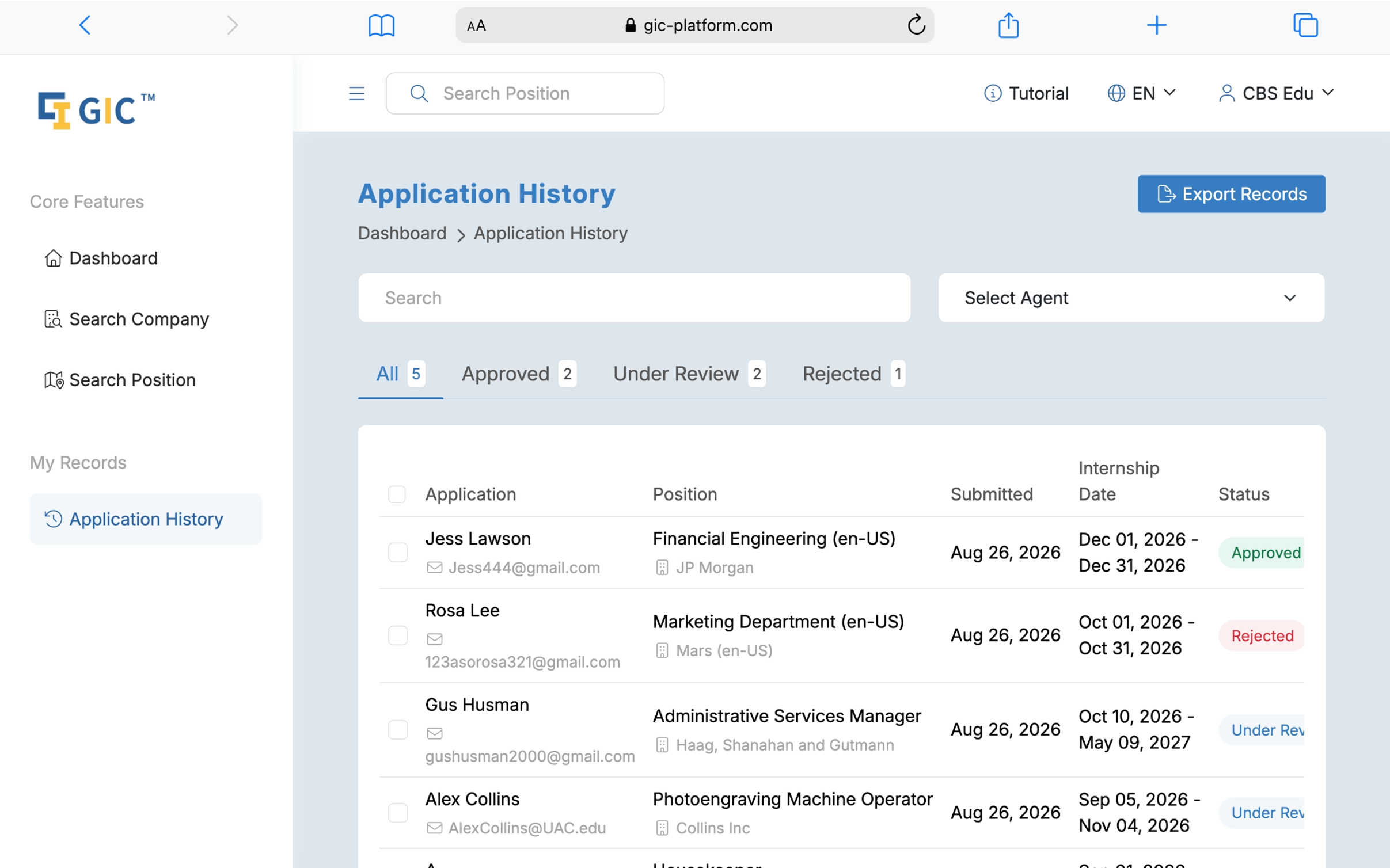Click 'Photoengraving Machine Operator' position
This screenshot has width=1390, height=868.
tap(792, 799)
